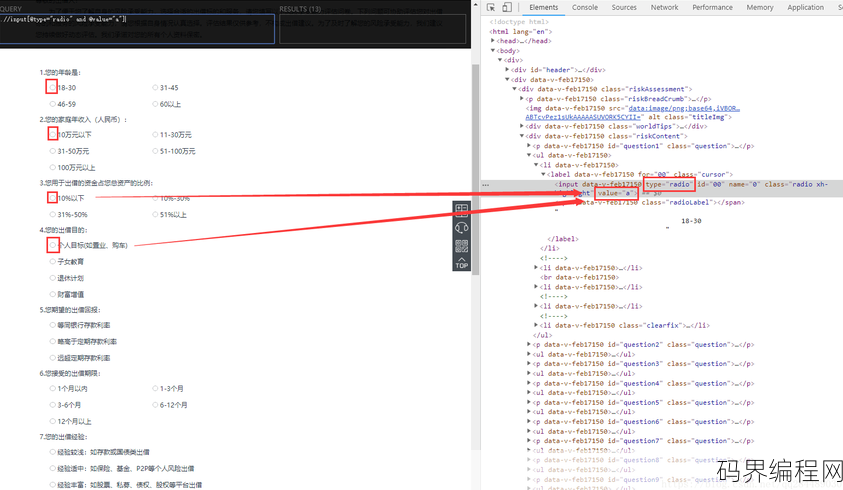Collapse the div class="riskAssessment" node

515,89
